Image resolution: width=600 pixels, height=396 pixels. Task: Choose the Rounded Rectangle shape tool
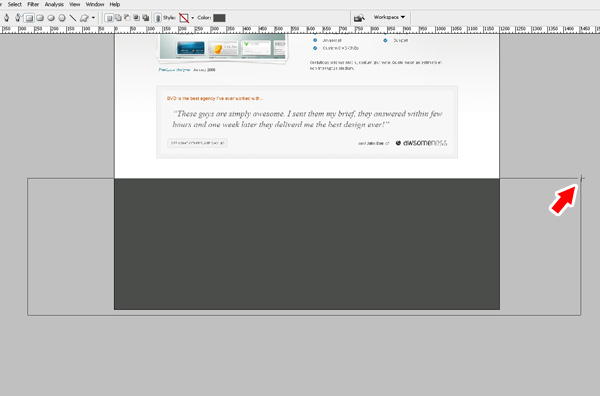(x=40, y=18)
